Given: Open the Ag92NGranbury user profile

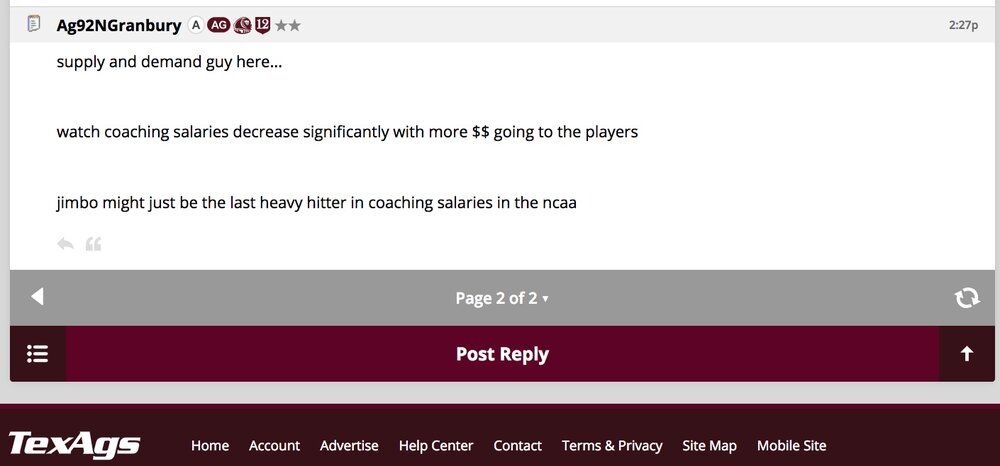Looking at the screenshot, I should point(119,25).
